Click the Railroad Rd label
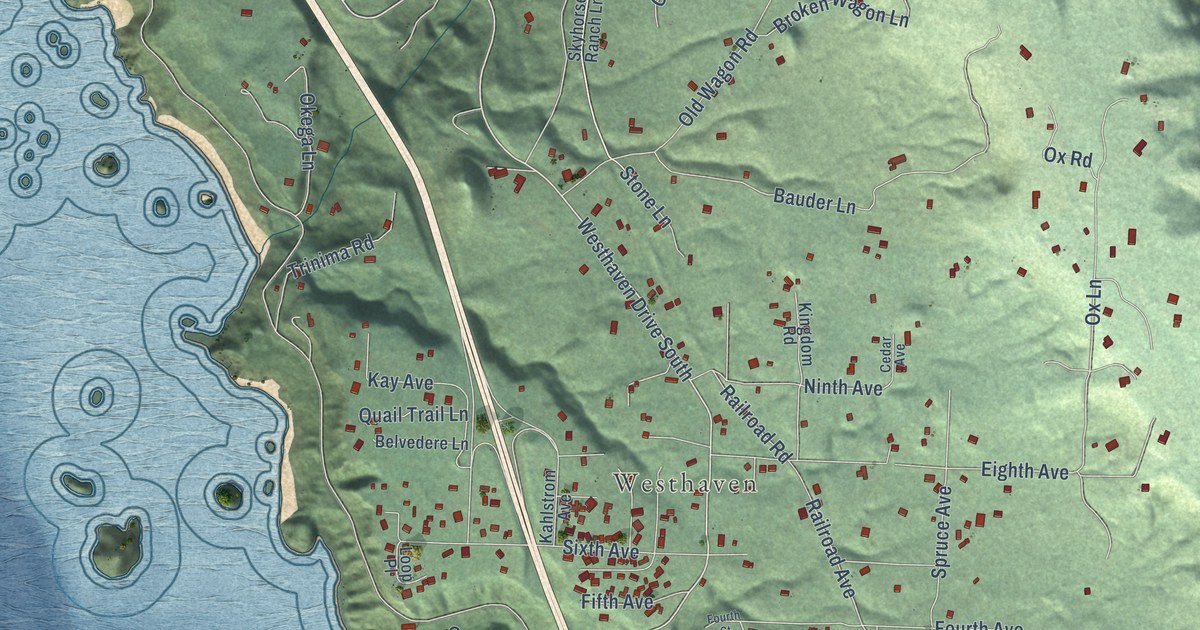 coord(755,423)
